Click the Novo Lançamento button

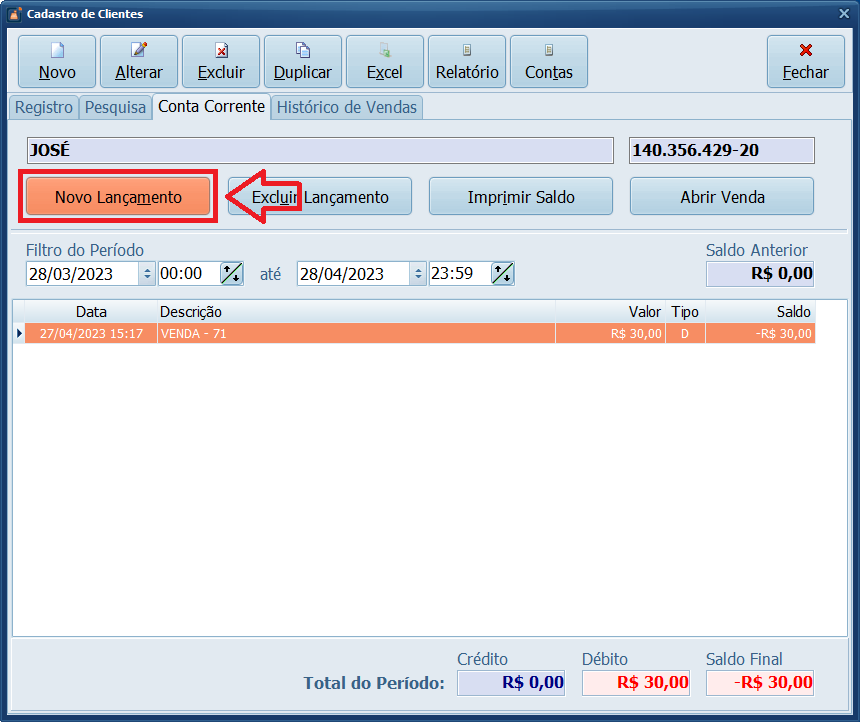118,197
